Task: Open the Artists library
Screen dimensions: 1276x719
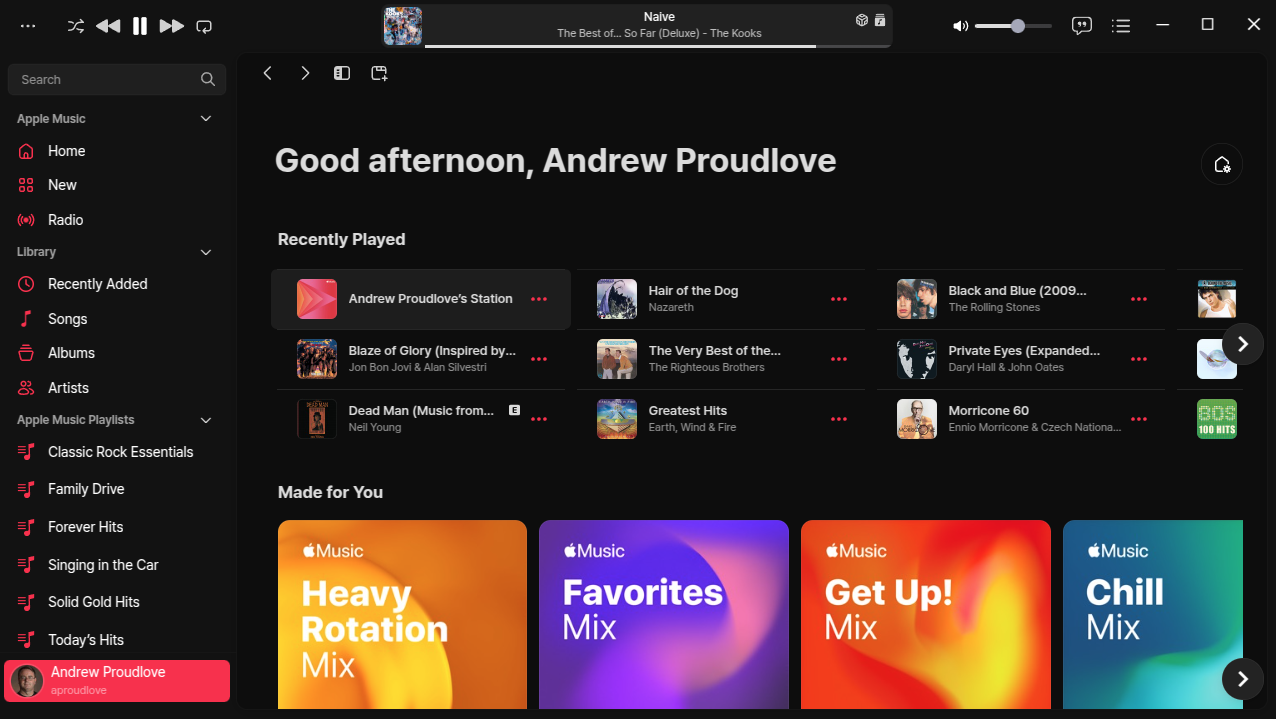Action: pyautogui.click(x=117, y=388)
